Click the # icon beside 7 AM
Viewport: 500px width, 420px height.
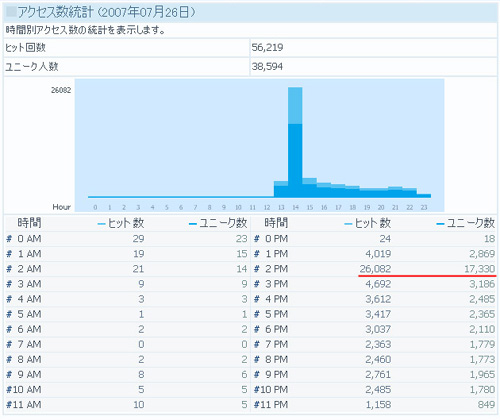[9, 344]
